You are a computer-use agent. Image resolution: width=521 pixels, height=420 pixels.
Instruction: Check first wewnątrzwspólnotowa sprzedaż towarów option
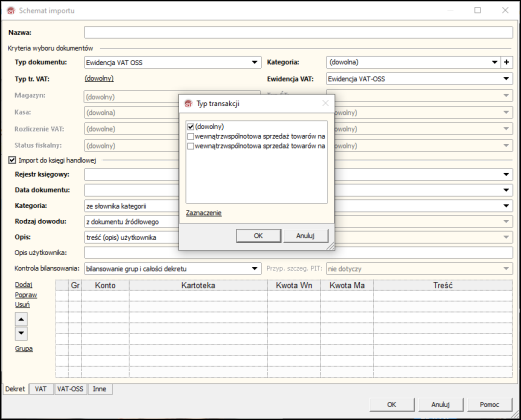click(191, 136)
